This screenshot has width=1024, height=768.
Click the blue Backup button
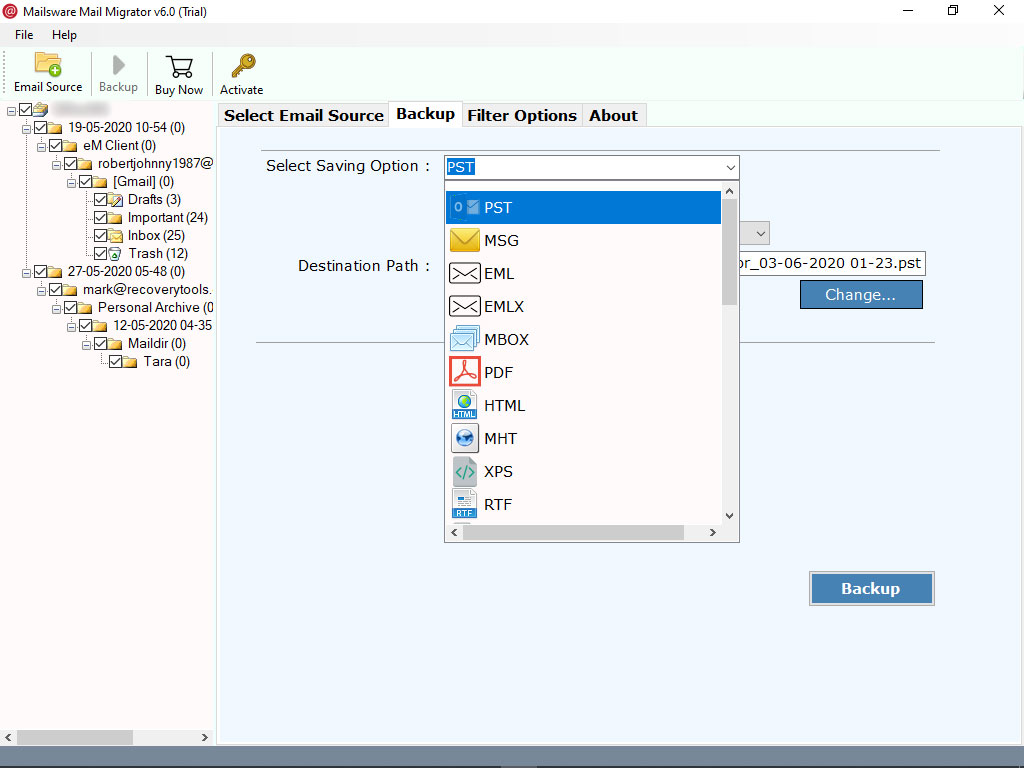871,588
